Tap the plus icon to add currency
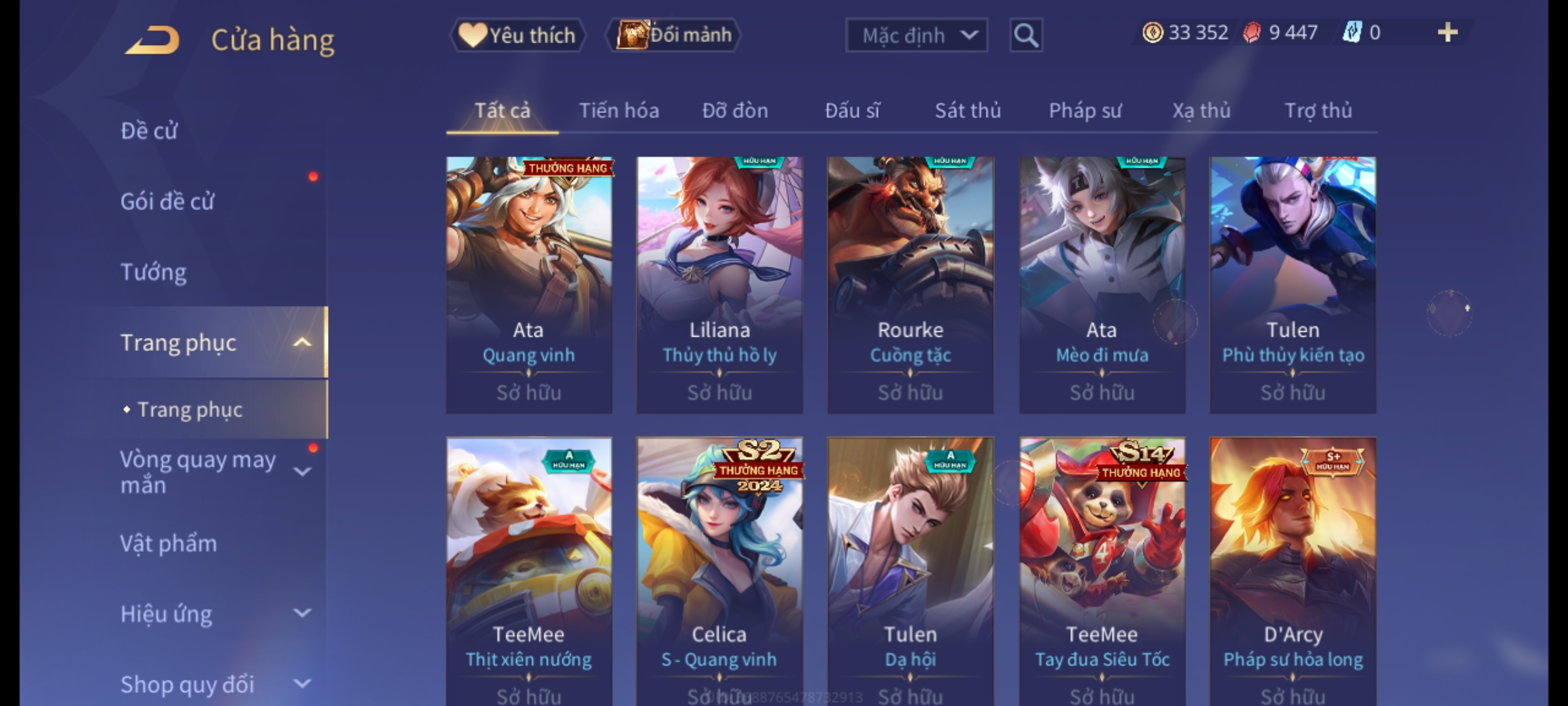The height and width of the screenshot is (706, 1568). point(1448,33)
